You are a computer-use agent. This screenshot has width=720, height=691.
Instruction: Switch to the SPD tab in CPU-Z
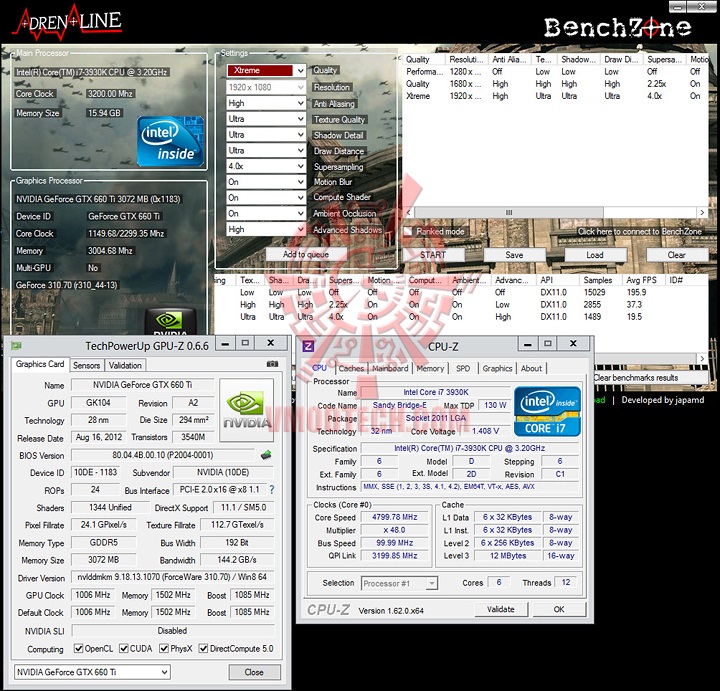click(x=463, y=368)
